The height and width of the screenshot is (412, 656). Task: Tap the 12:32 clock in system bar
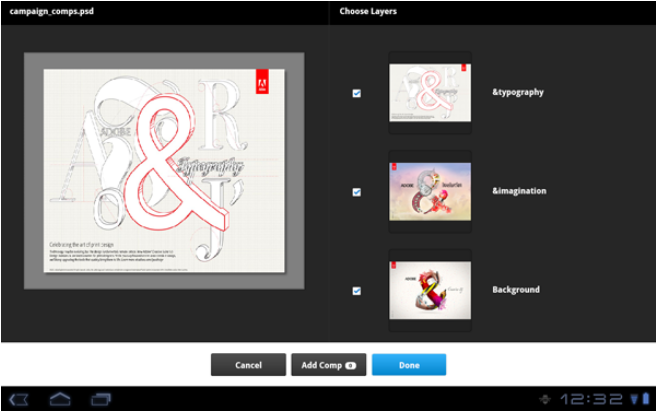(x=592, y=399)
